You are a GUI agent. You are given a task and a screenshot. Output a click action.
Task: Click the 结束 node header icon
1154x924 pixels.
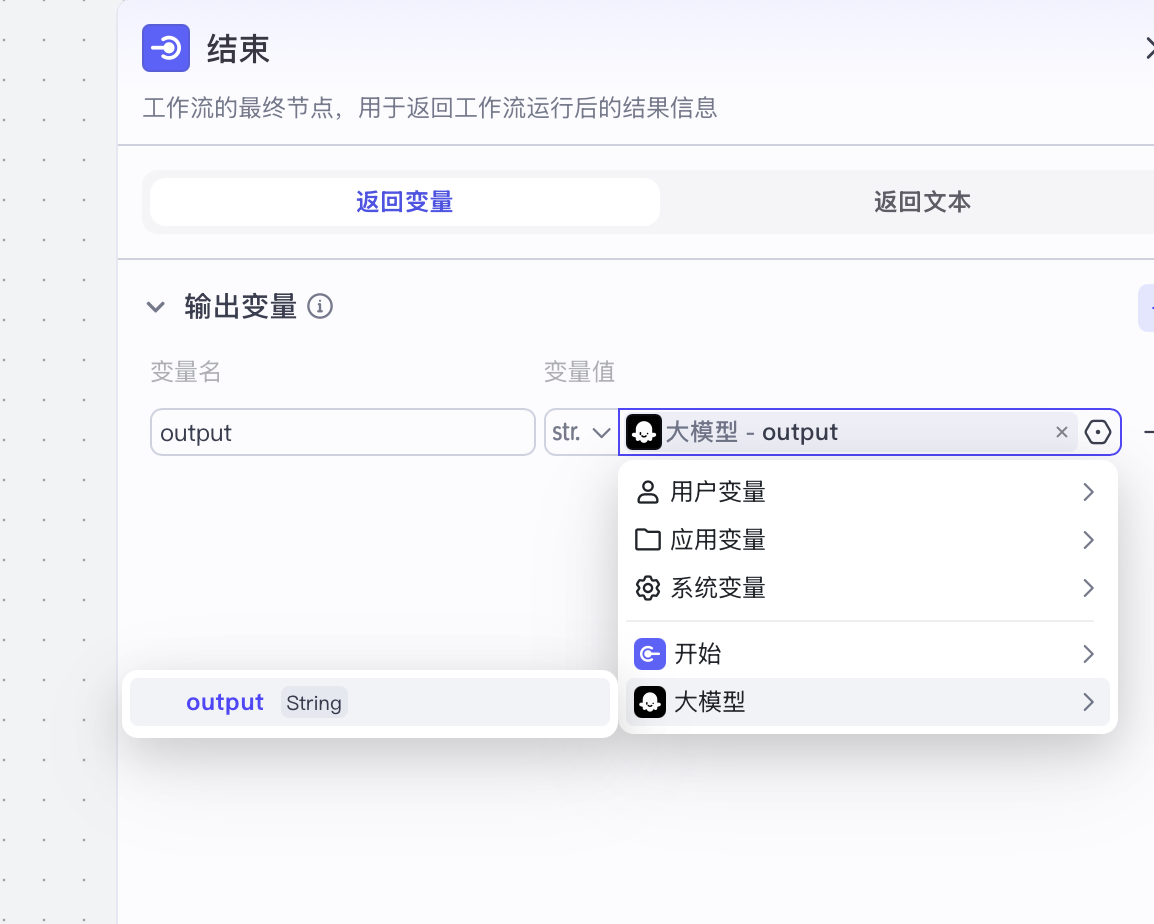tap(166, 47)
